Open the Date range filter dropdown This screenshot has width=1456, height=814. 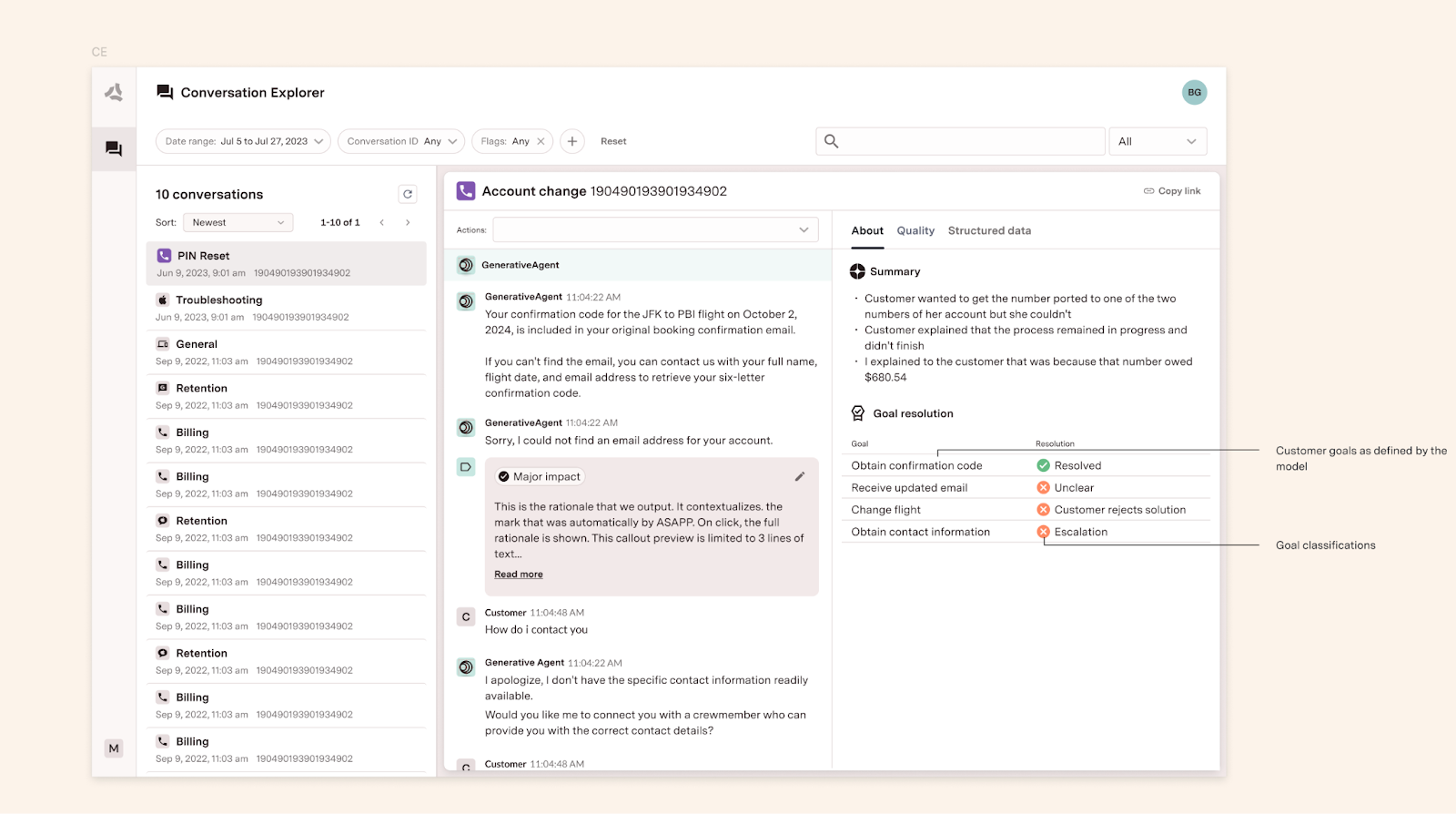[244, 141]
